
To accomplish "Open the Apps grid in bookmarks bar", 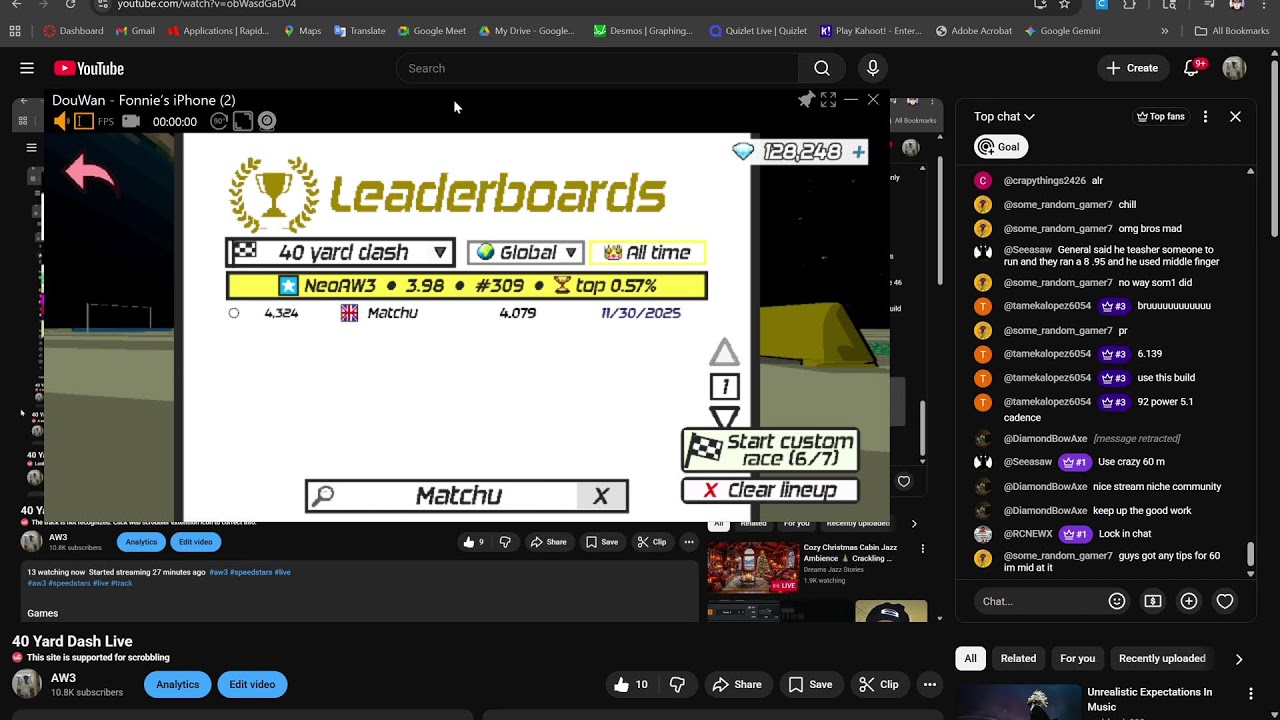I will [15, 31].
